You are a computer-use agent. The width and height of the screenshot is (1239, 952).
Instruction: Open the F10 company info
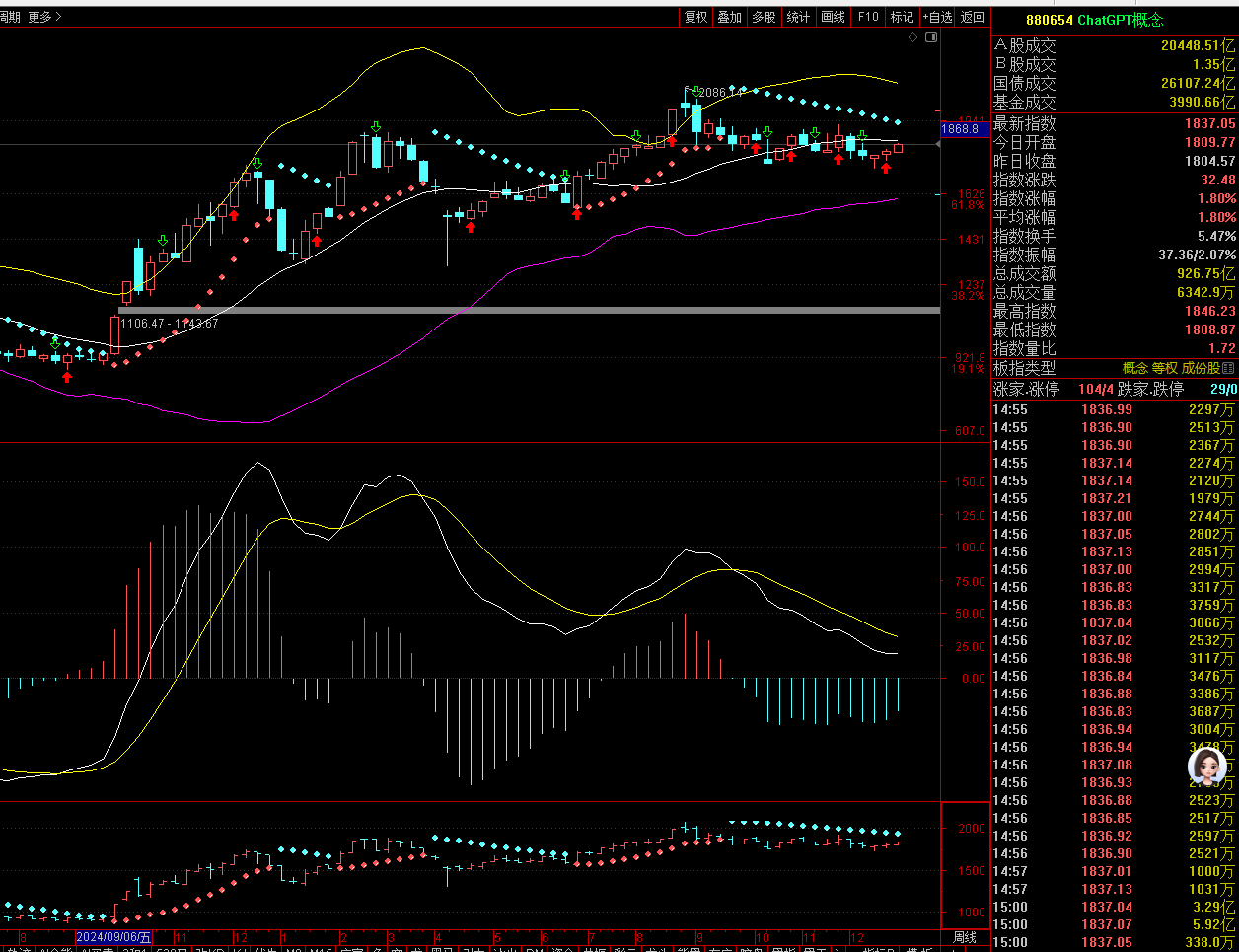(x=868, y=17)
